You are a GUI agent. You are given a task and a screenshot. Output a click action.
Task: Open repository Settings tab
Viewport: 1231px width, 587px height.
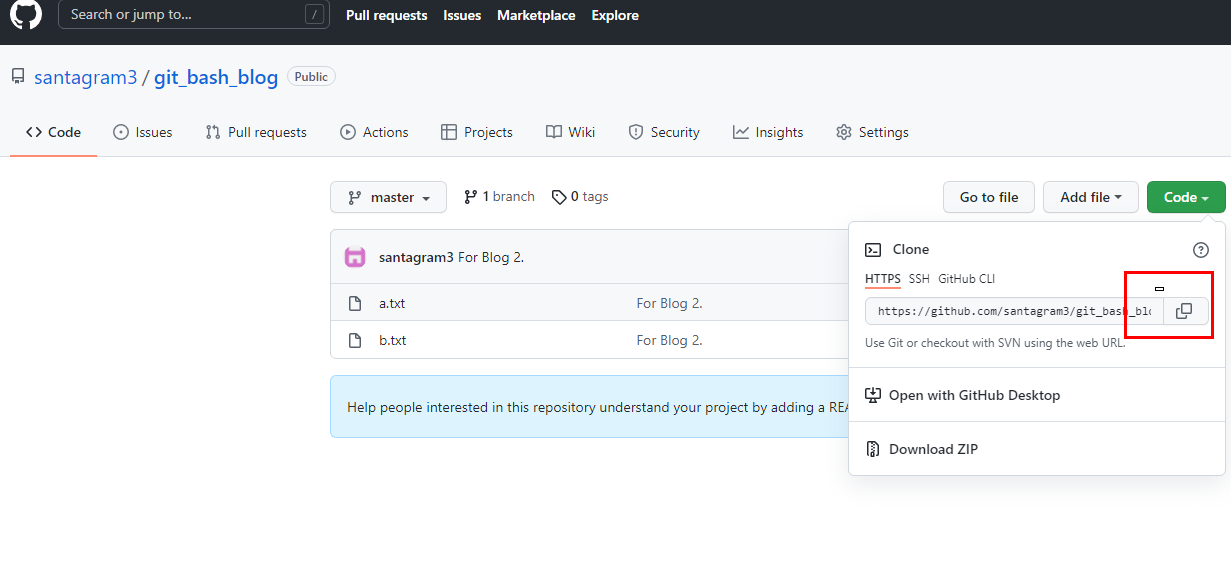point(872,132)
